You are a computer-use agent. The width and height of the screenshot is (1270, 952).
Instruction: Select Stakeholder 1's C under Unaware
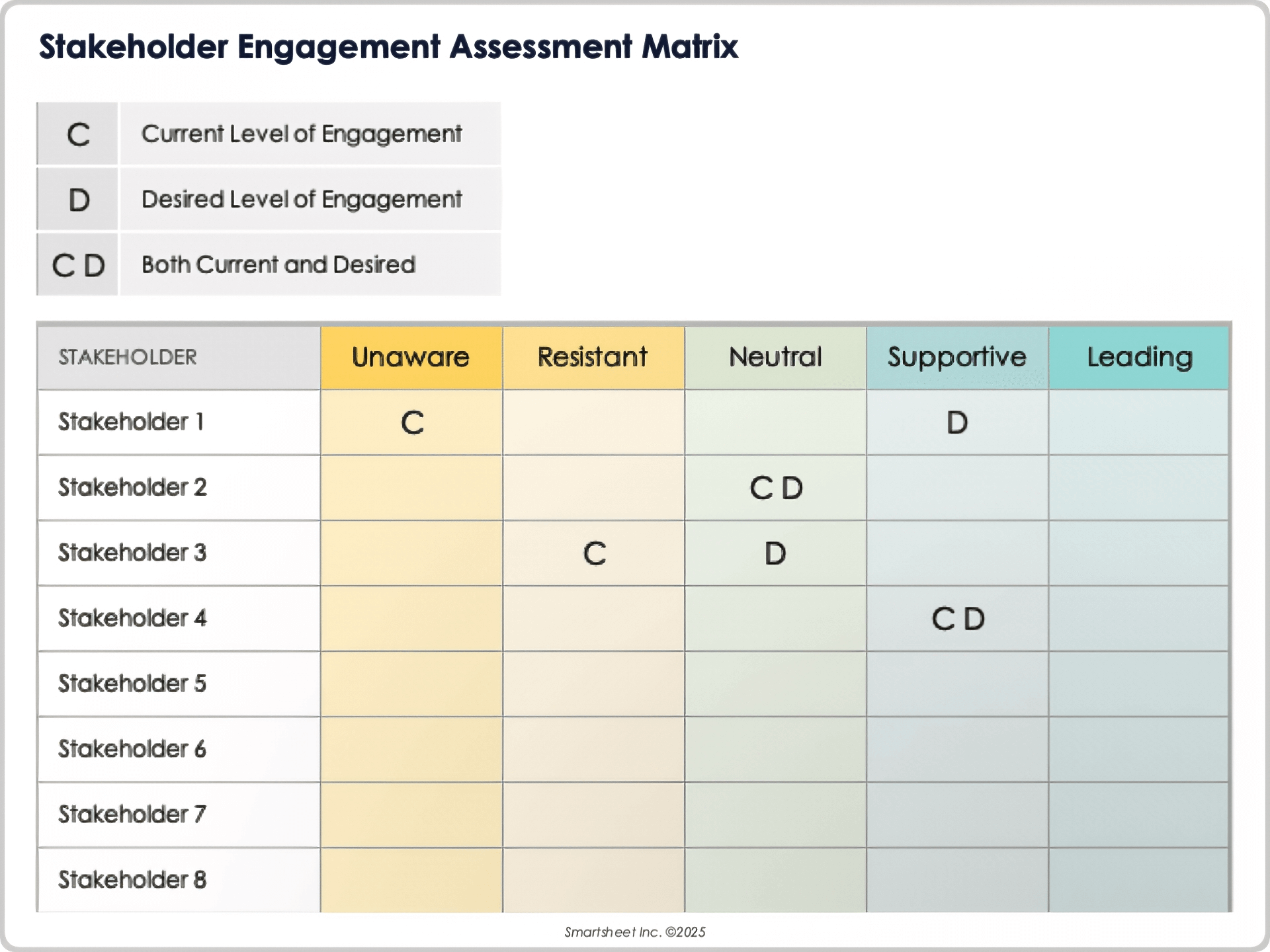(412, 422)
